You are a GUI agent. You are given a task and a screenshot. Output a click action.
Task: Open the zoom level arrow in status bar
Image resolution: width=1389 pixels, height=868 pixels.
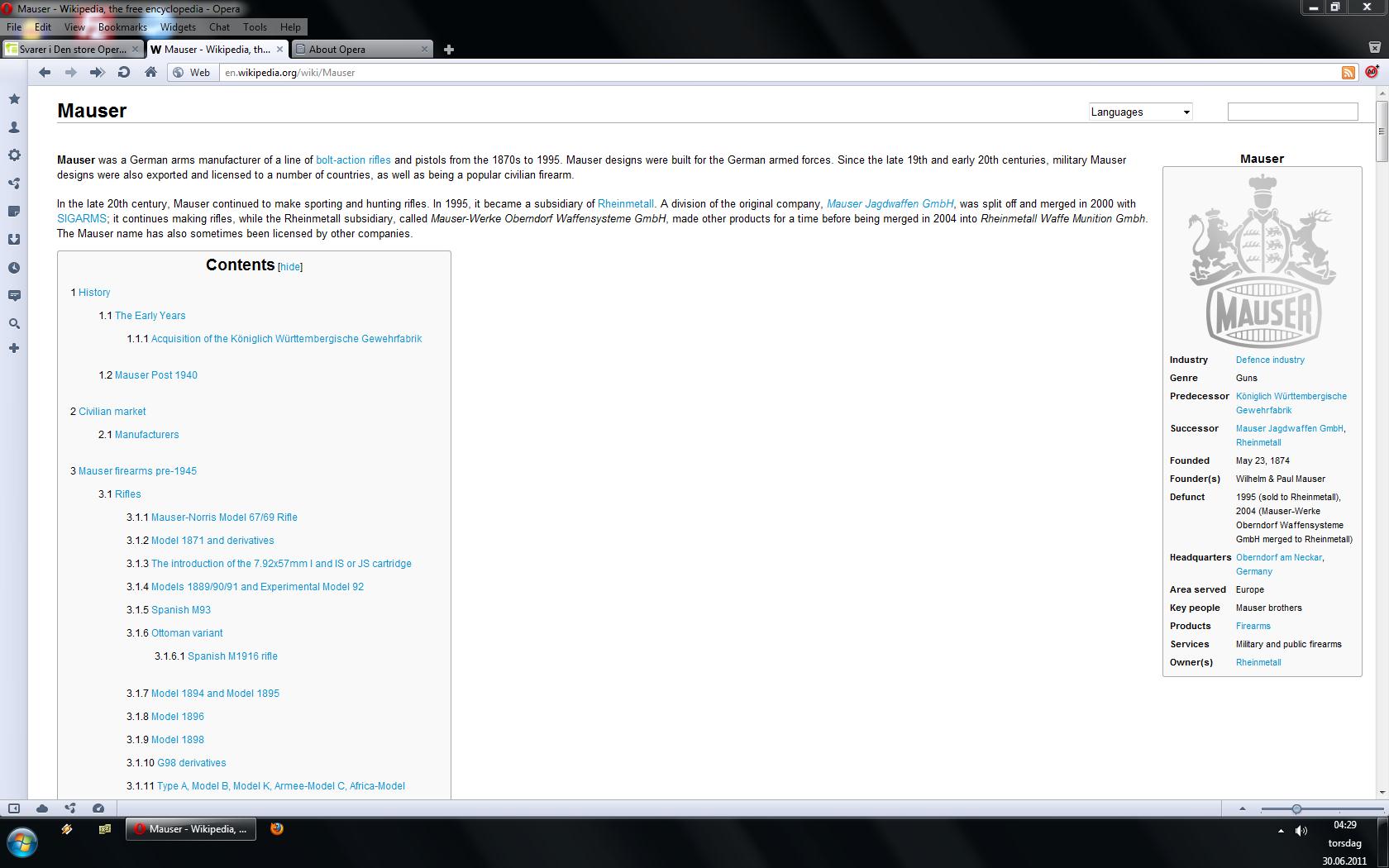point(1242,808)
